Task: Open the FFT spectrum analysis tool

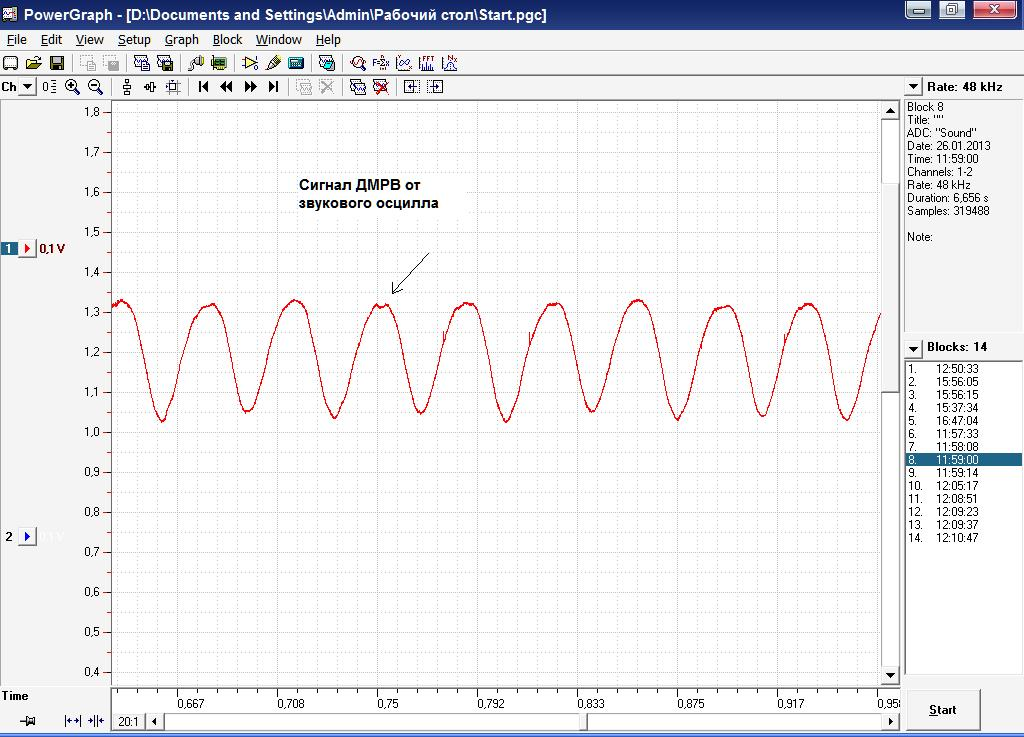Action: [426, 63]
